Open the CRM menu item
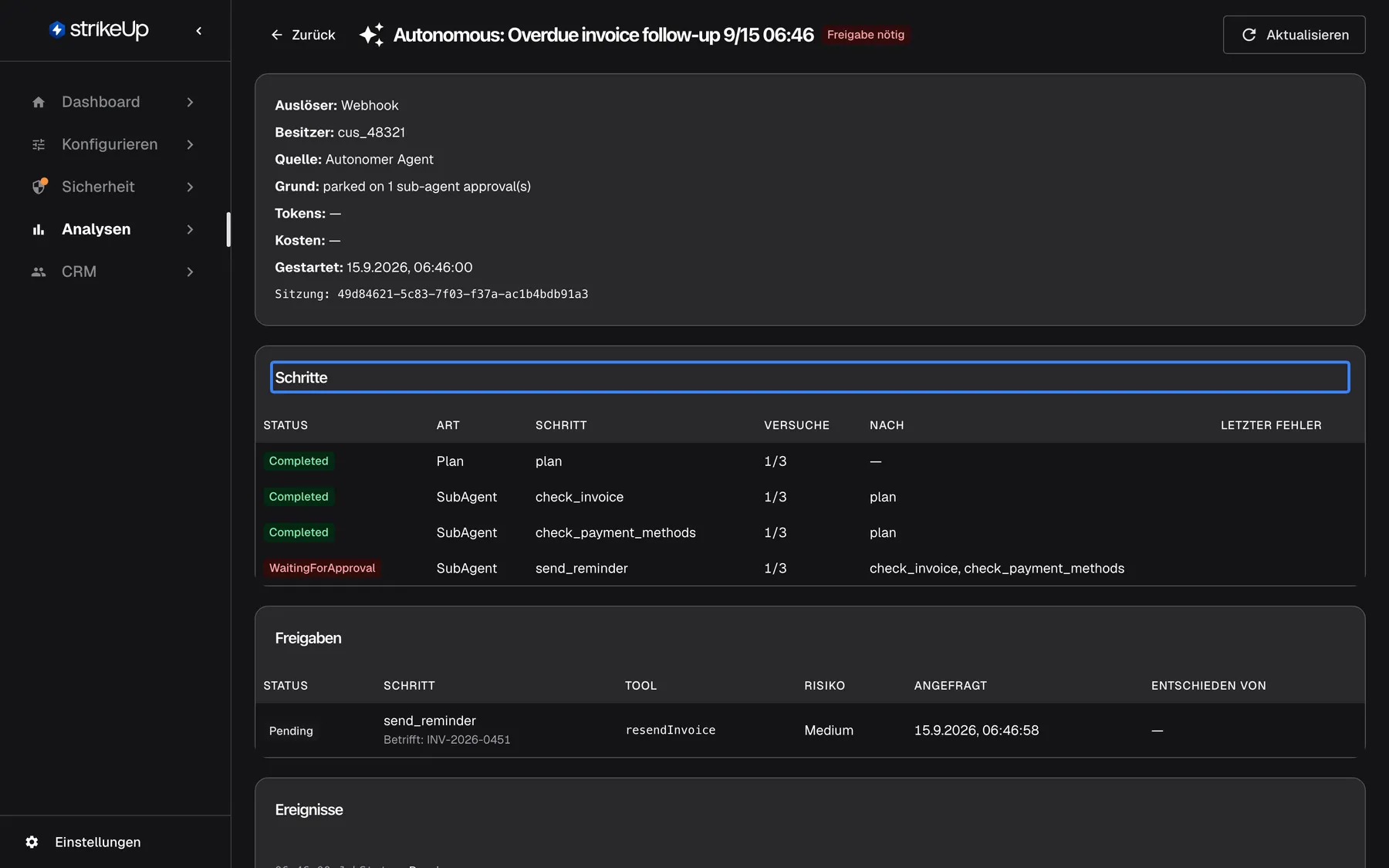Viewport: 1389px width, 868px height. click(x=114, y=272)
